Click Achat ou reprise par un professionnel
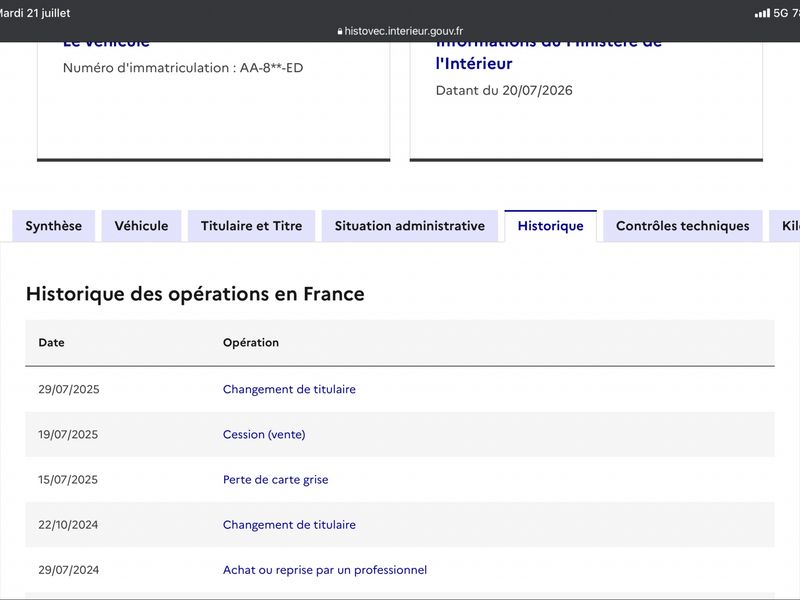 325,570
